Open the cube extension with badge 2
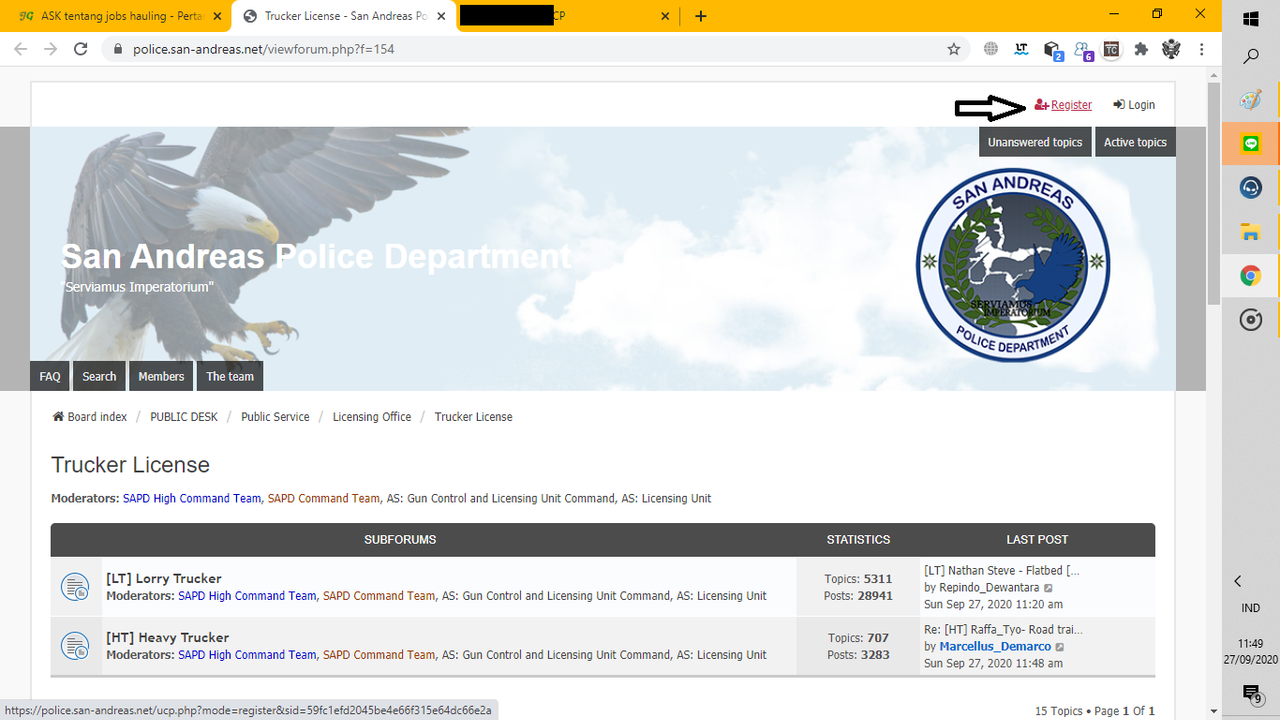 click(x=1052, y=50)
